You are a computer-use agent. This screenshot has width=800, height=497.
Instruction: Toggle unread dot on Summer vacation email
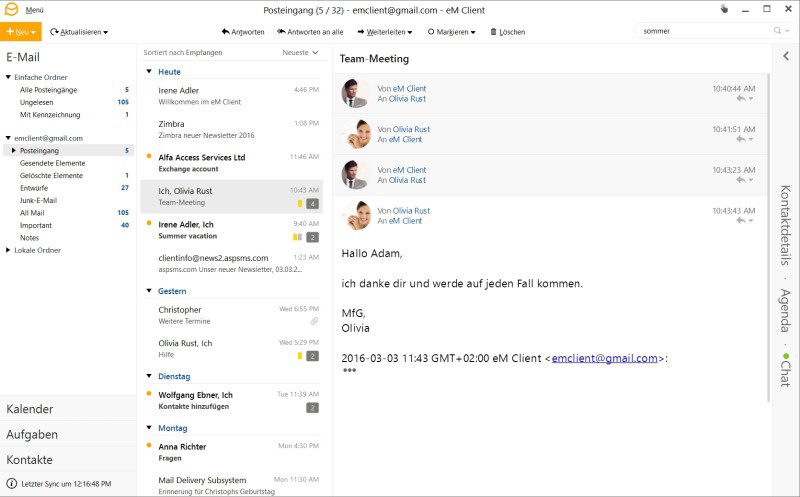pos(149,223)
